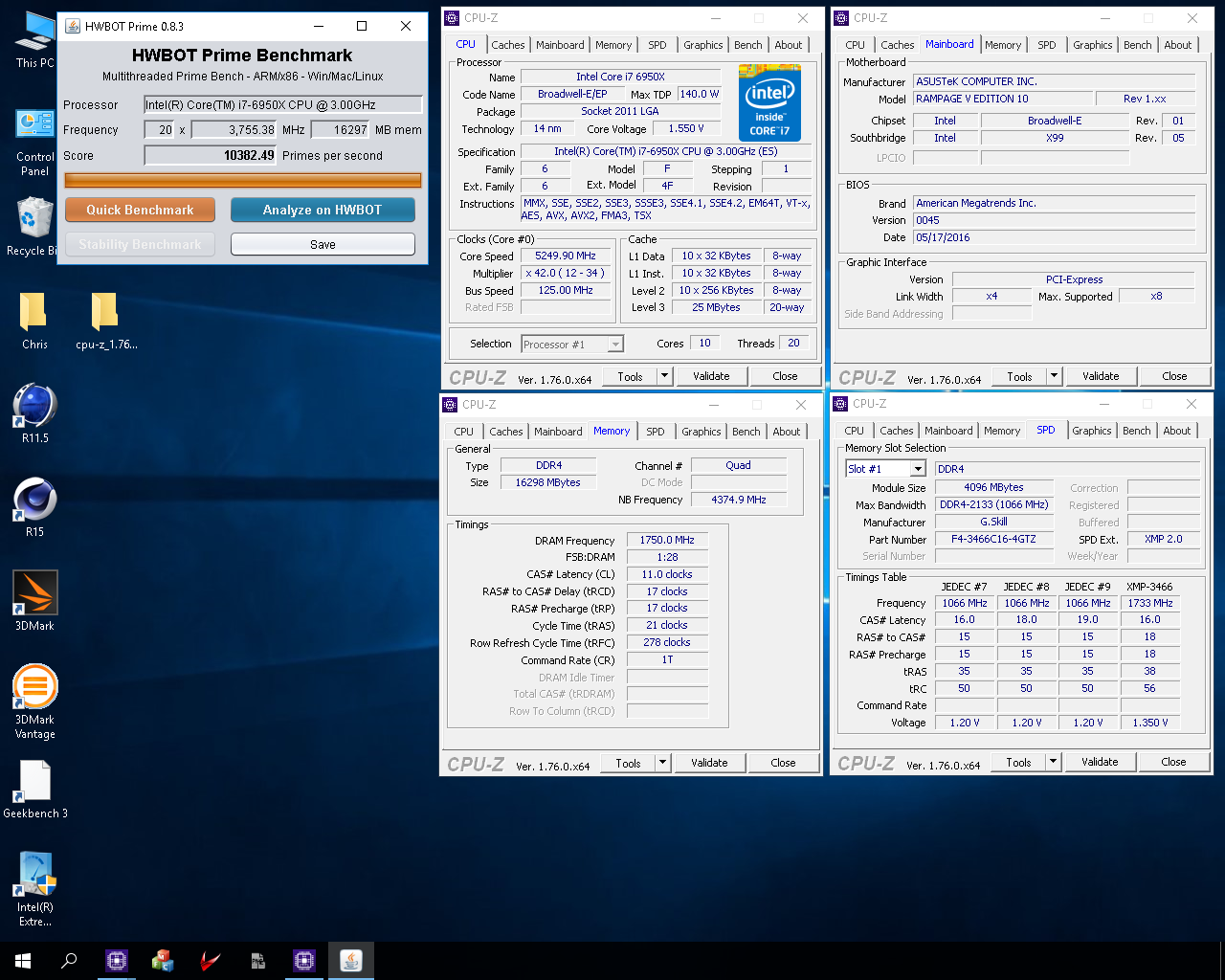Image resolution: width=1225 pixels, height=980 pixels.
Task: Click the Core Speed value 5249.90 MHz
Action: pyautogui.click(x=566, y=256)
